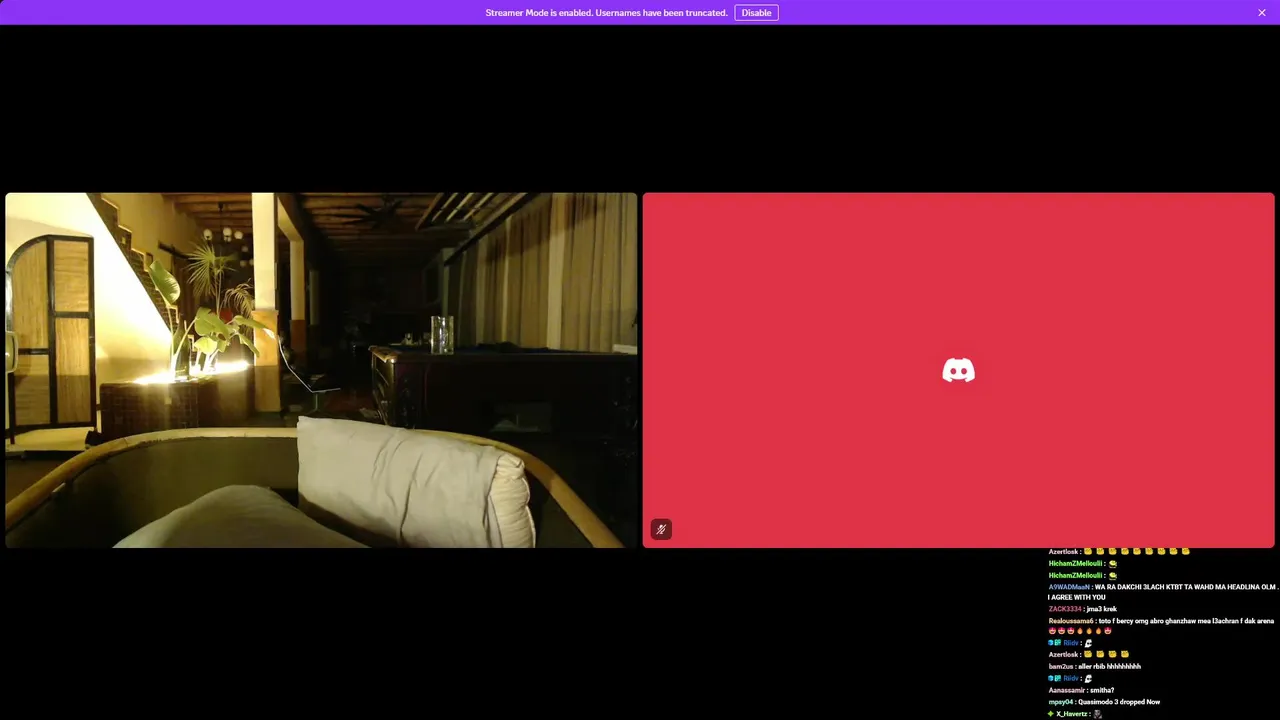Dismiss the Streamer Mode banner with X

pyautogui.click(x=1262, y=13)
